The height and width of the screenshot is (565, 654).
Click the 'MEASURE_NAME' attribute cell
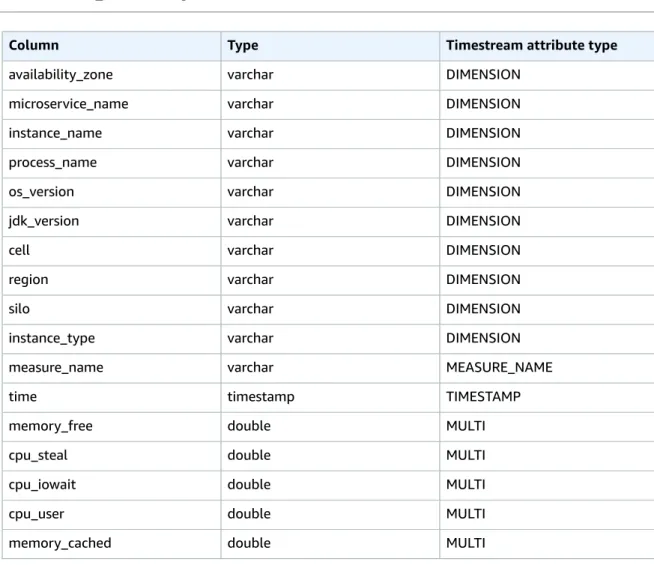547,368
